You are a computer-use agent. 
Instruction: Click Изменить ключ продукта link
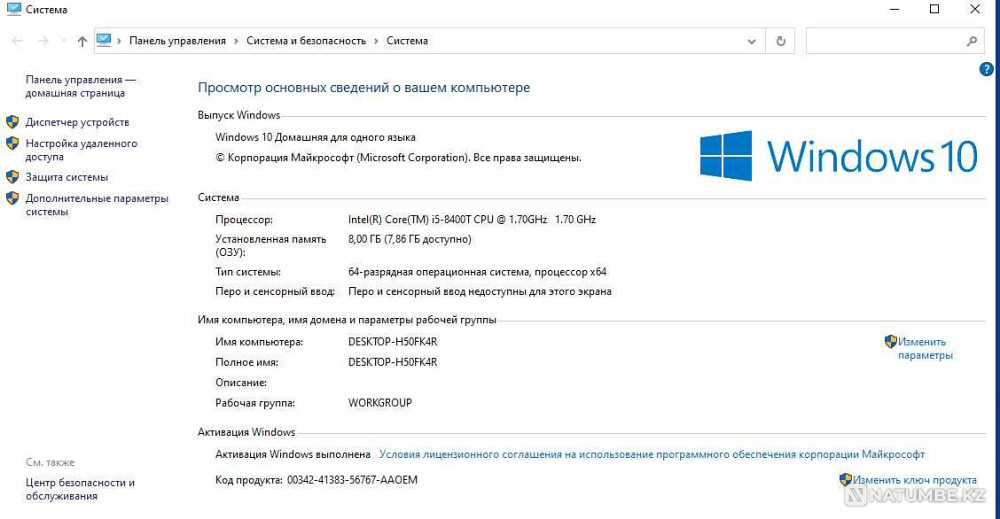(915, 479)
